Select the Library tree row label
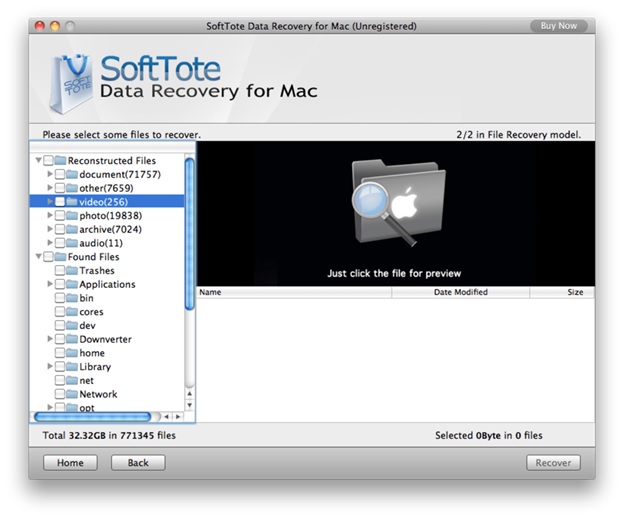This screenshot has height=519, width=624. coord(95,367)
